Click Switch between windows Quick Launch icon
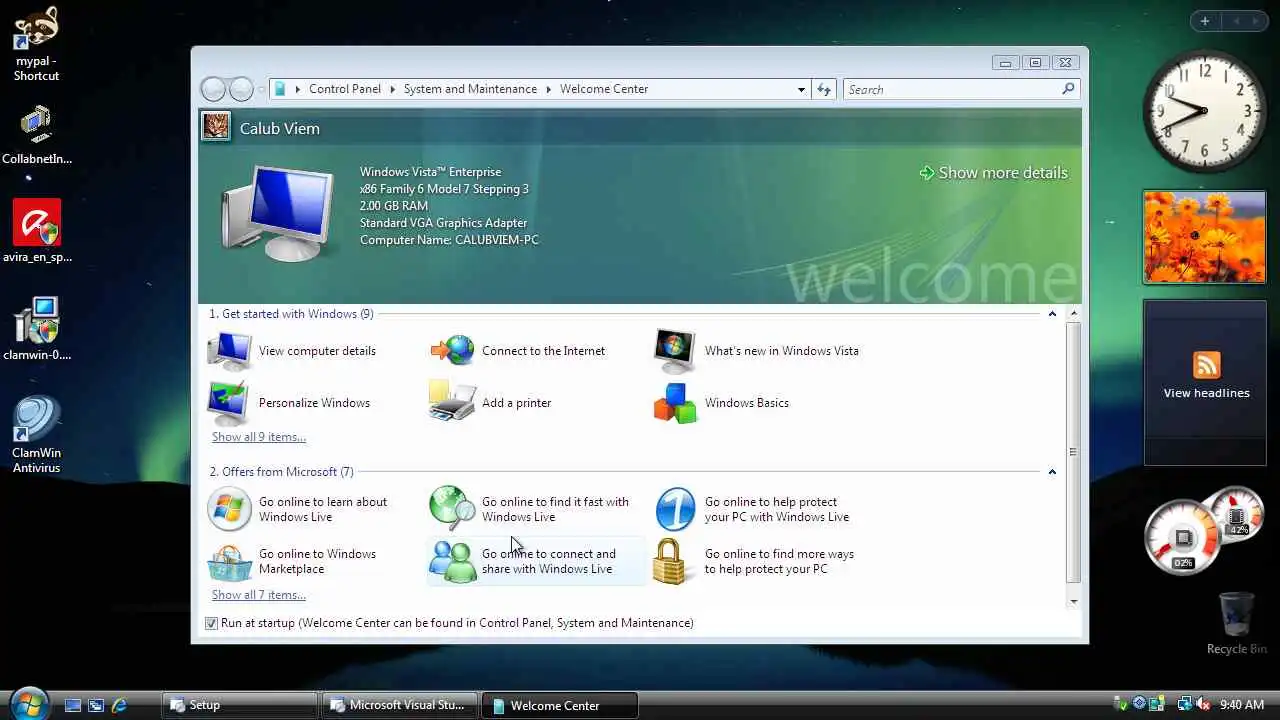1280x720 pixels. 96,705
